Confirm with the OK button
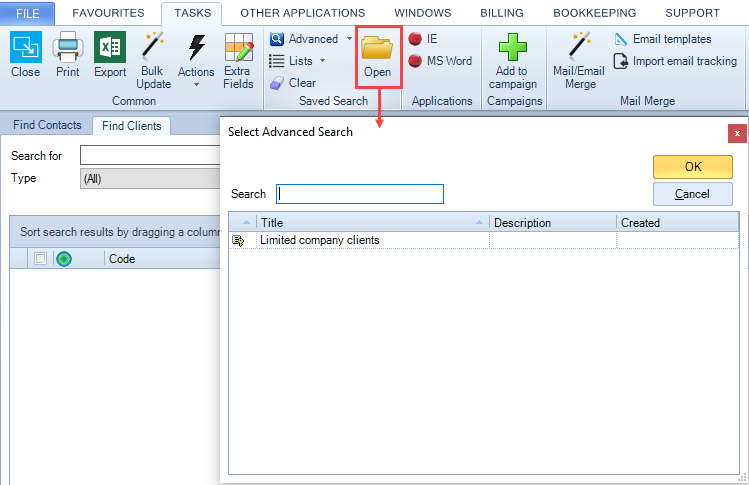 (693, 167)
